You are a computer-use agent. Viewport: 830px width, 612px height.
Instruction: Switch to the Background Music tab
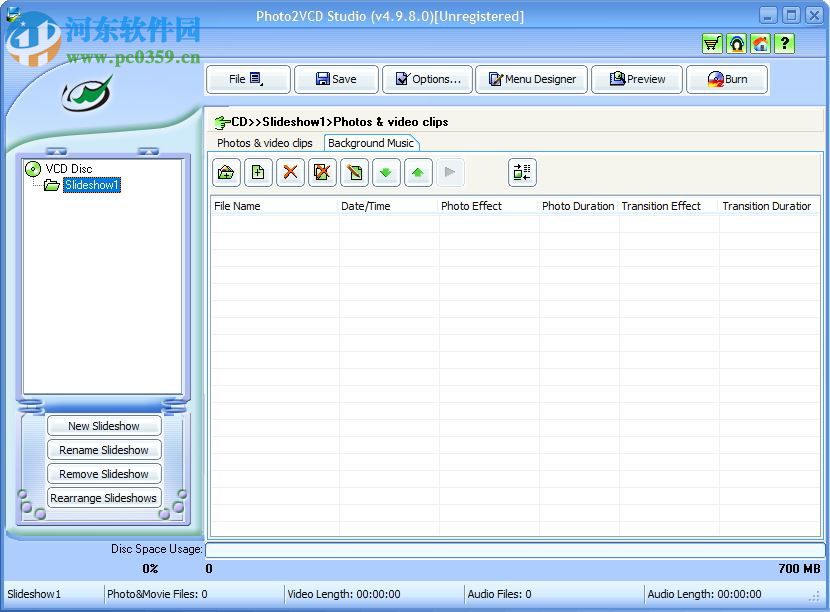click(372, 143)
